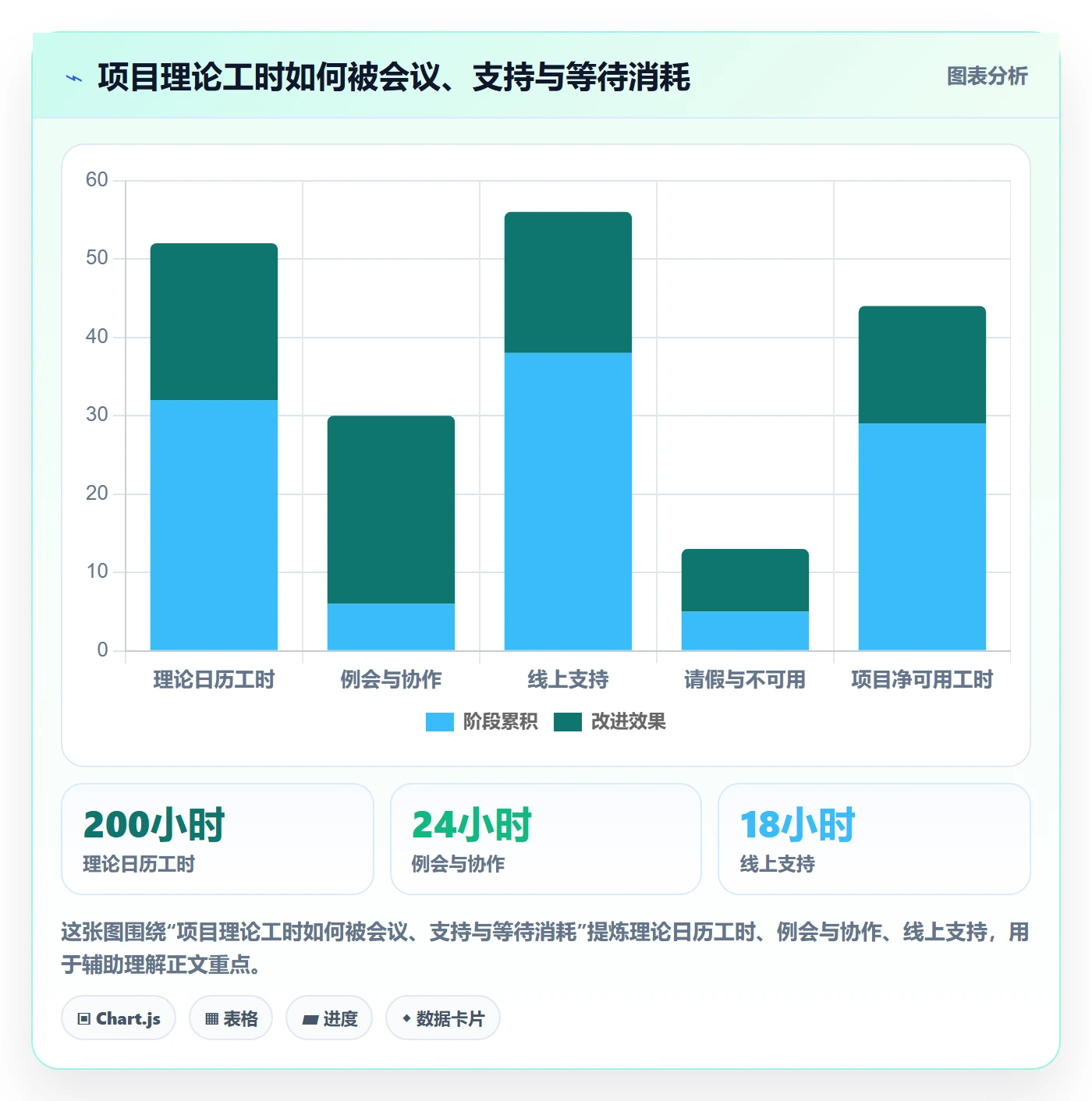Click the blue 阶段累积 bar segment for 线上支持
1092x1101 pixels.
coord(568,501)
